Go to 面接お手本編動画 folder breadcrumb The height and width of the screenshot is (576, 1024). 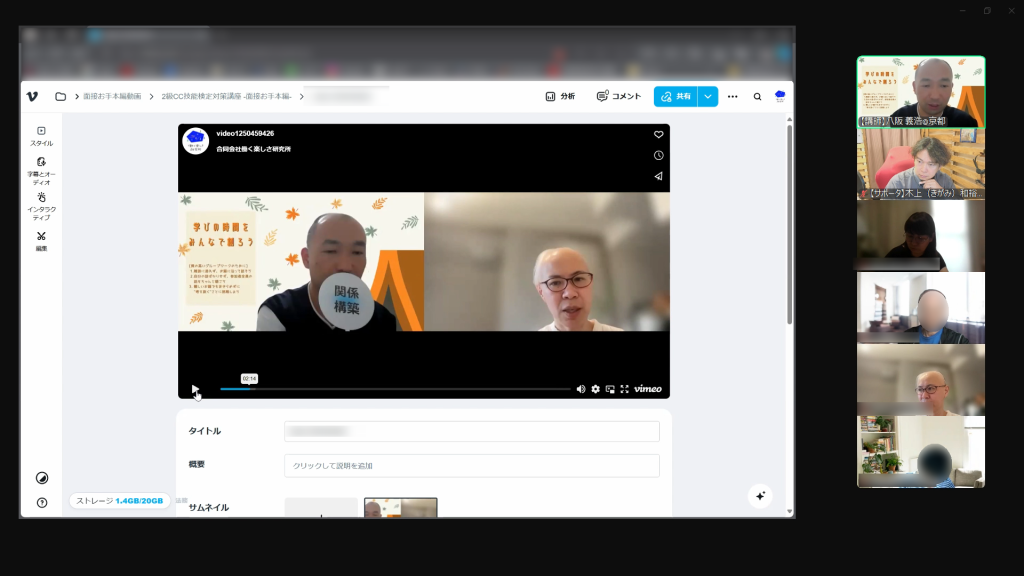pyautogui.click(x=112, y=97)
